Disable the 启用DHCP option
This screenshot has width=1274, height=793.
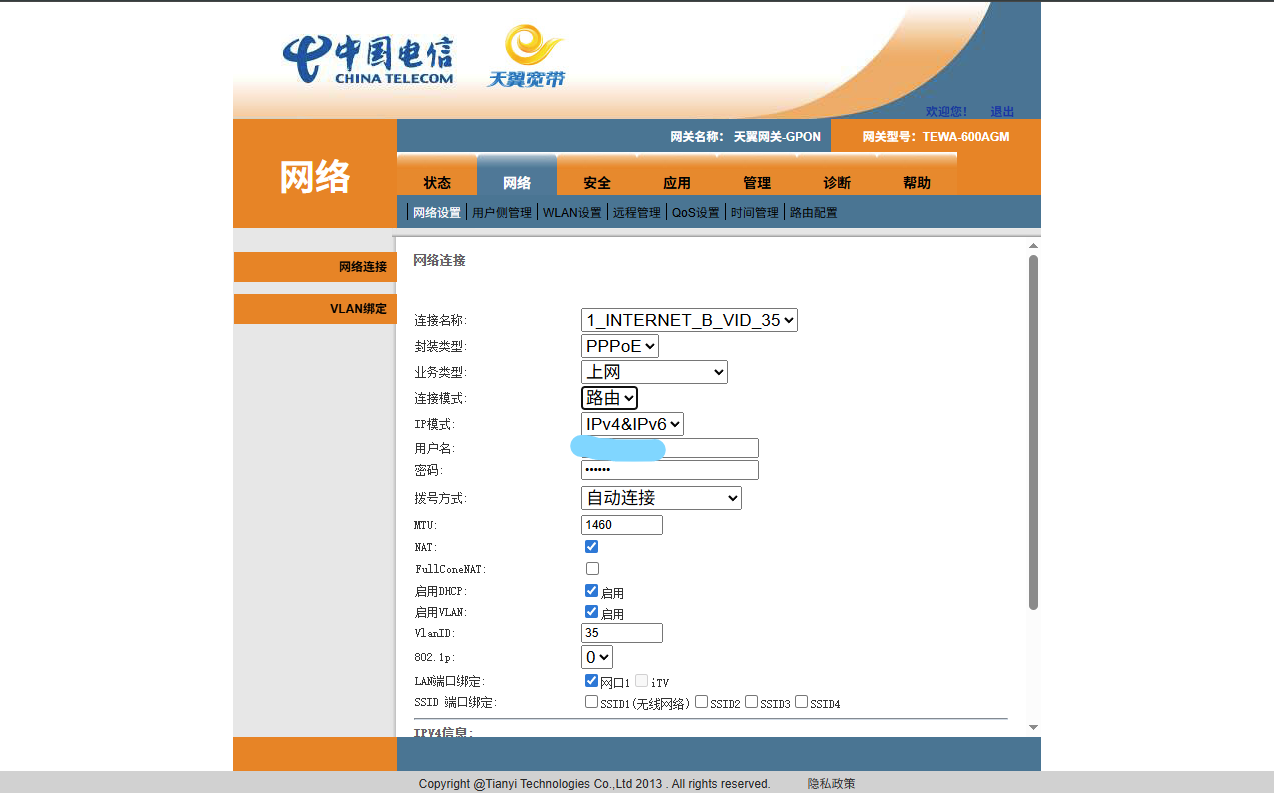click(590, 590)
